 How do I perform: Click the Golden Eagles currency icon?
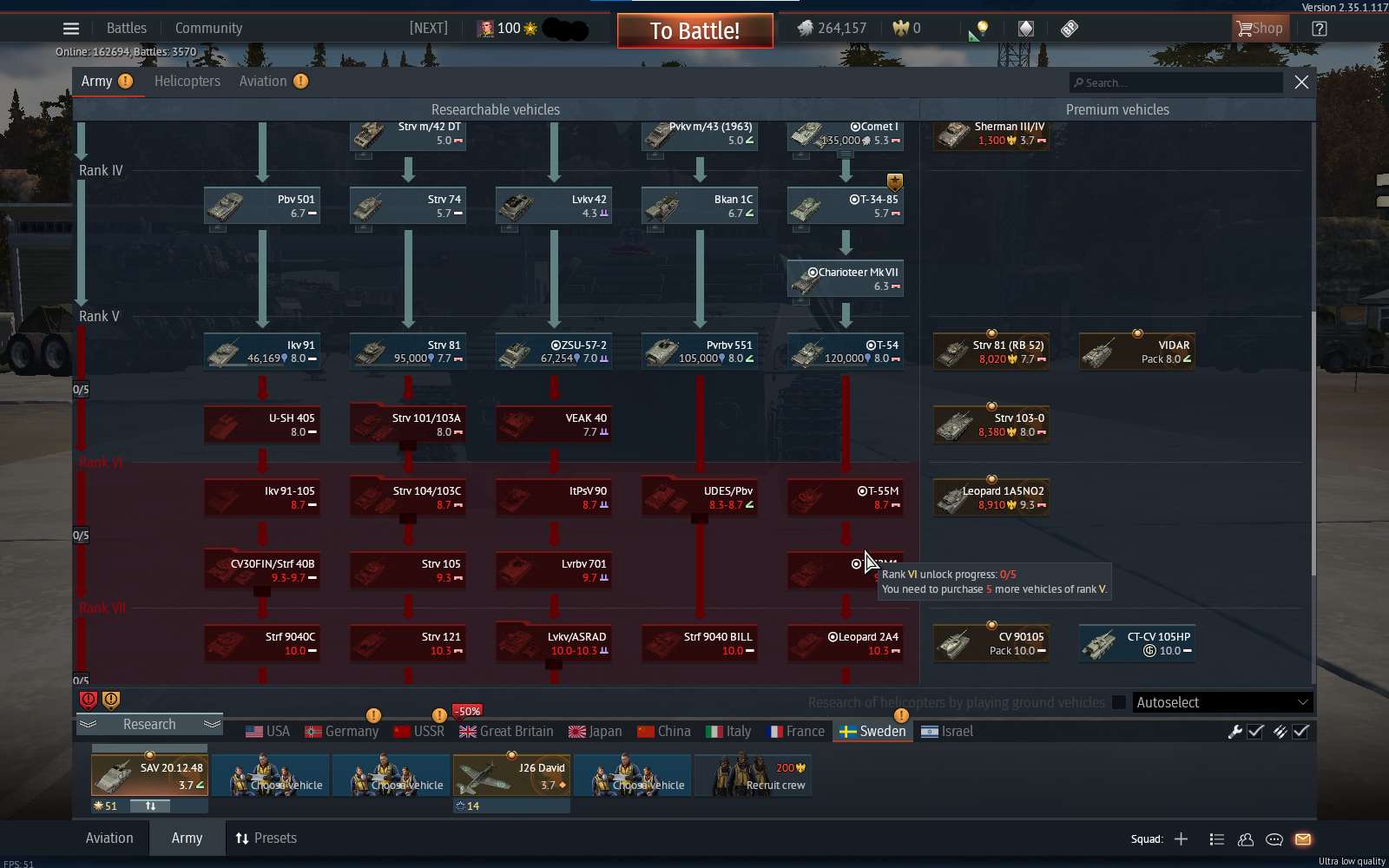point(900,29)
